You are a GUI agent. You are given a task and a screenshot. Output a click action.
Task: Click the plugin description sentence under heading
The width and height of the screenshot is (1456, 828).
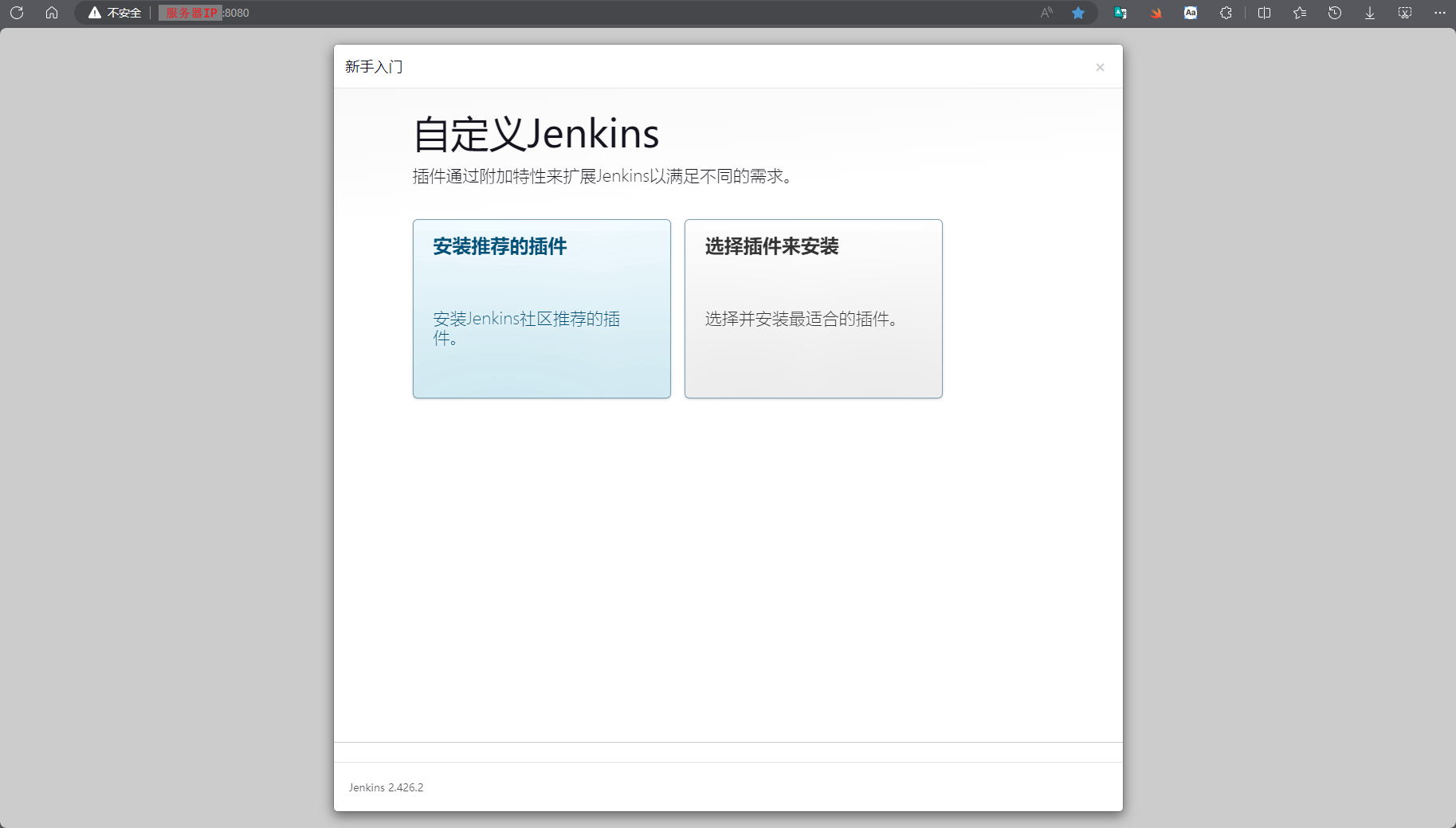click(x=602, y=176)
